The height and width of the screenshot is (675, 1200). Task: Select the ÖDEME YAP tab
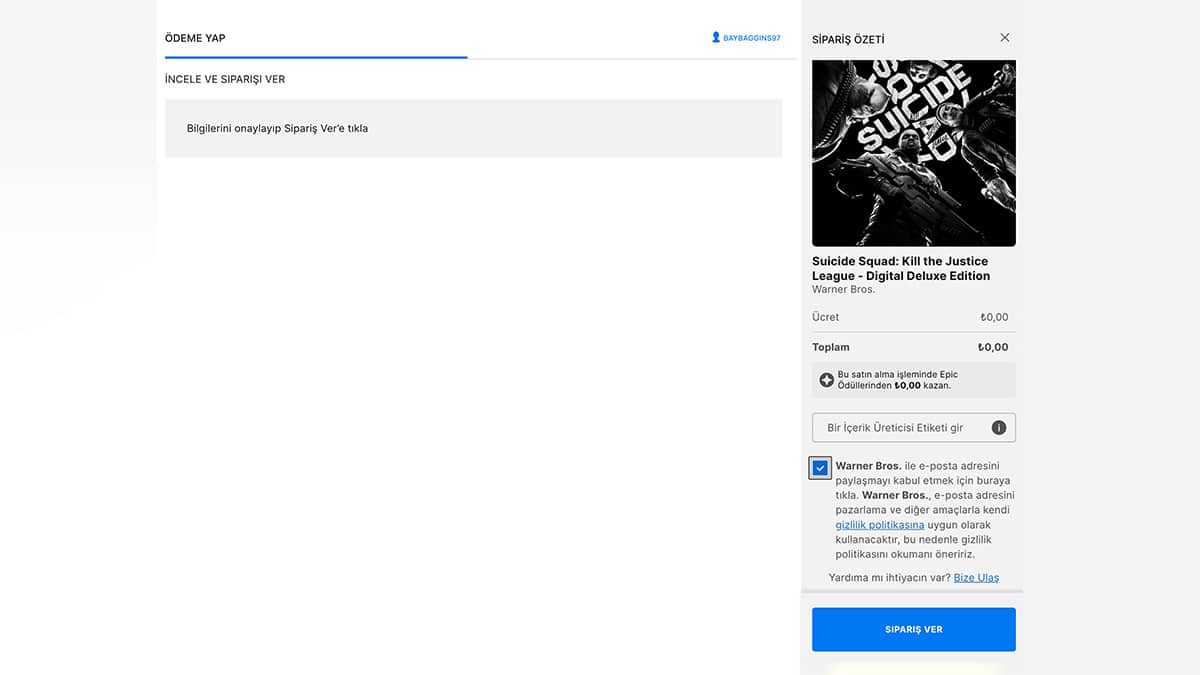coord(195,38)
